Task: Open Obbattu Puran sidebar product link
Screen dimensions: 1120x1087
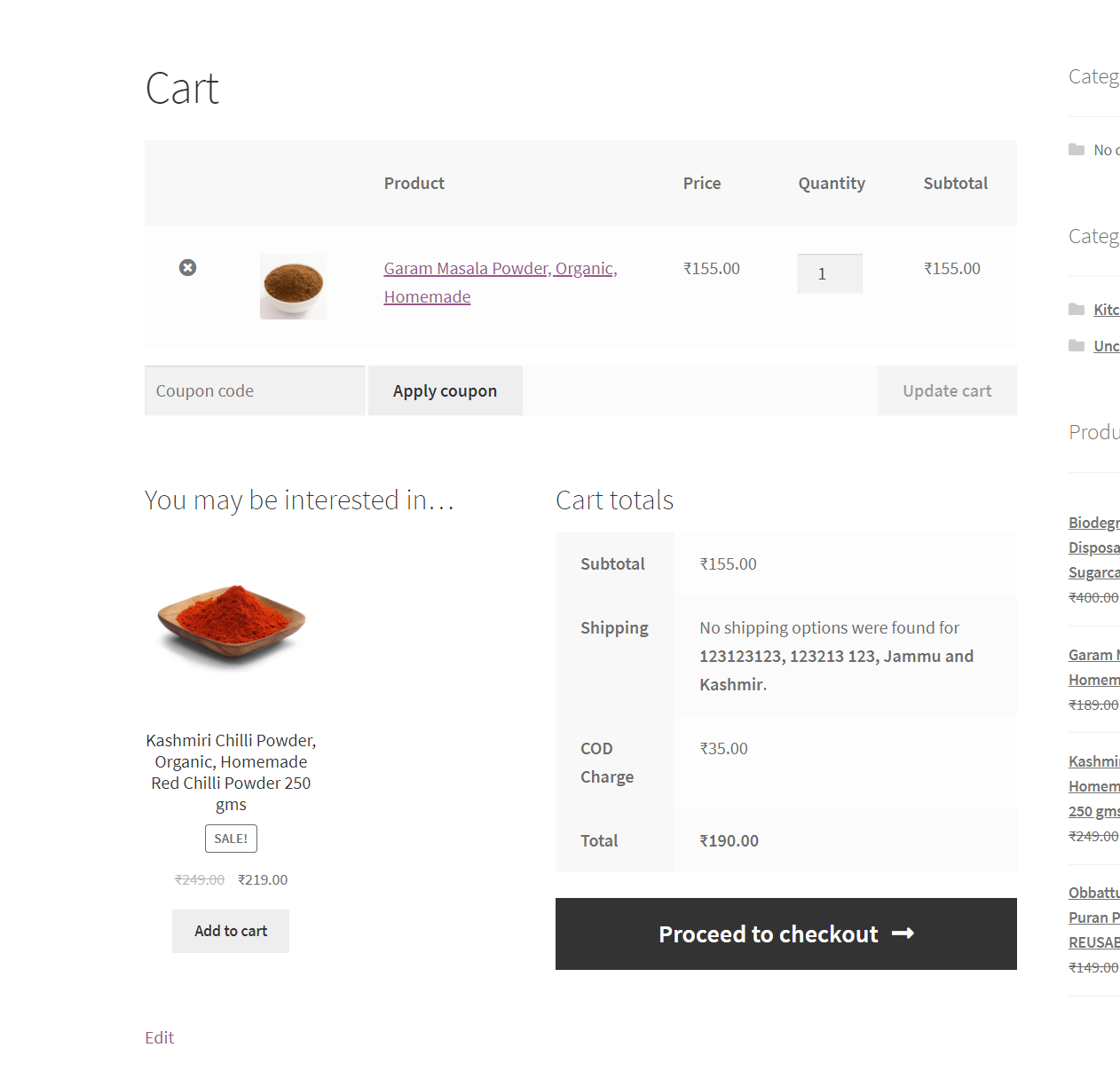Action: coord(1094,918)
